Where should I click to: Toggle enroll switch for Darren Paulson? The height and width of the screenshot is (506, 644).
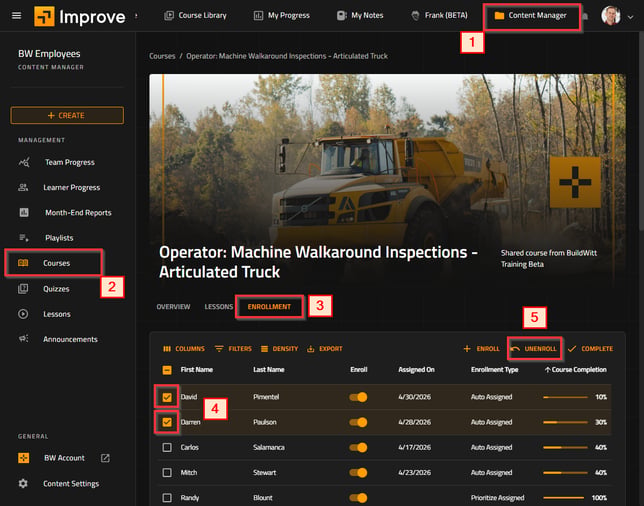[x=358, y=422]
